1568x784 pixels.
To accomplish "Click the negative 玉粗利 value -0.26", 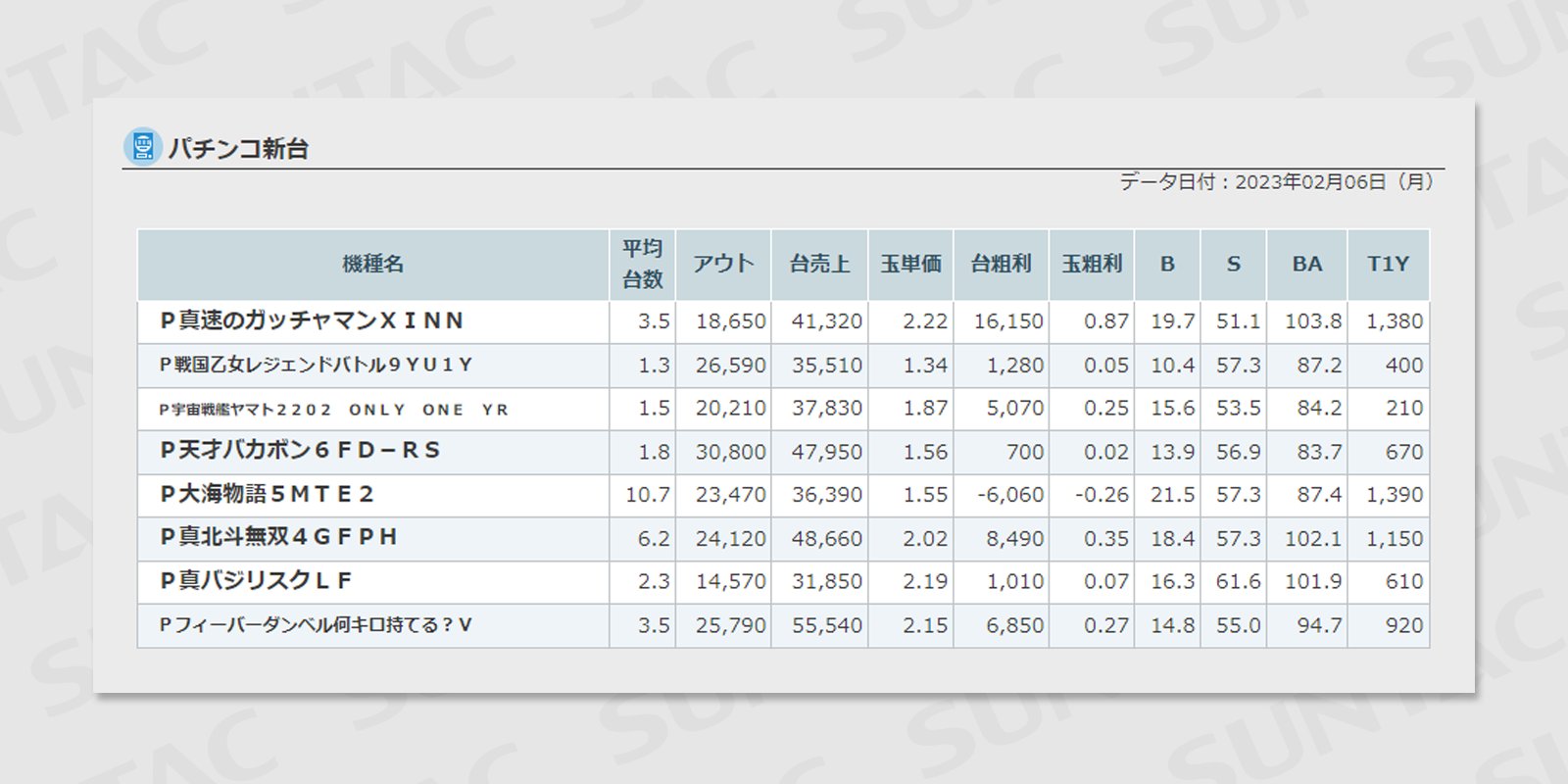I will click(1102, 495).
